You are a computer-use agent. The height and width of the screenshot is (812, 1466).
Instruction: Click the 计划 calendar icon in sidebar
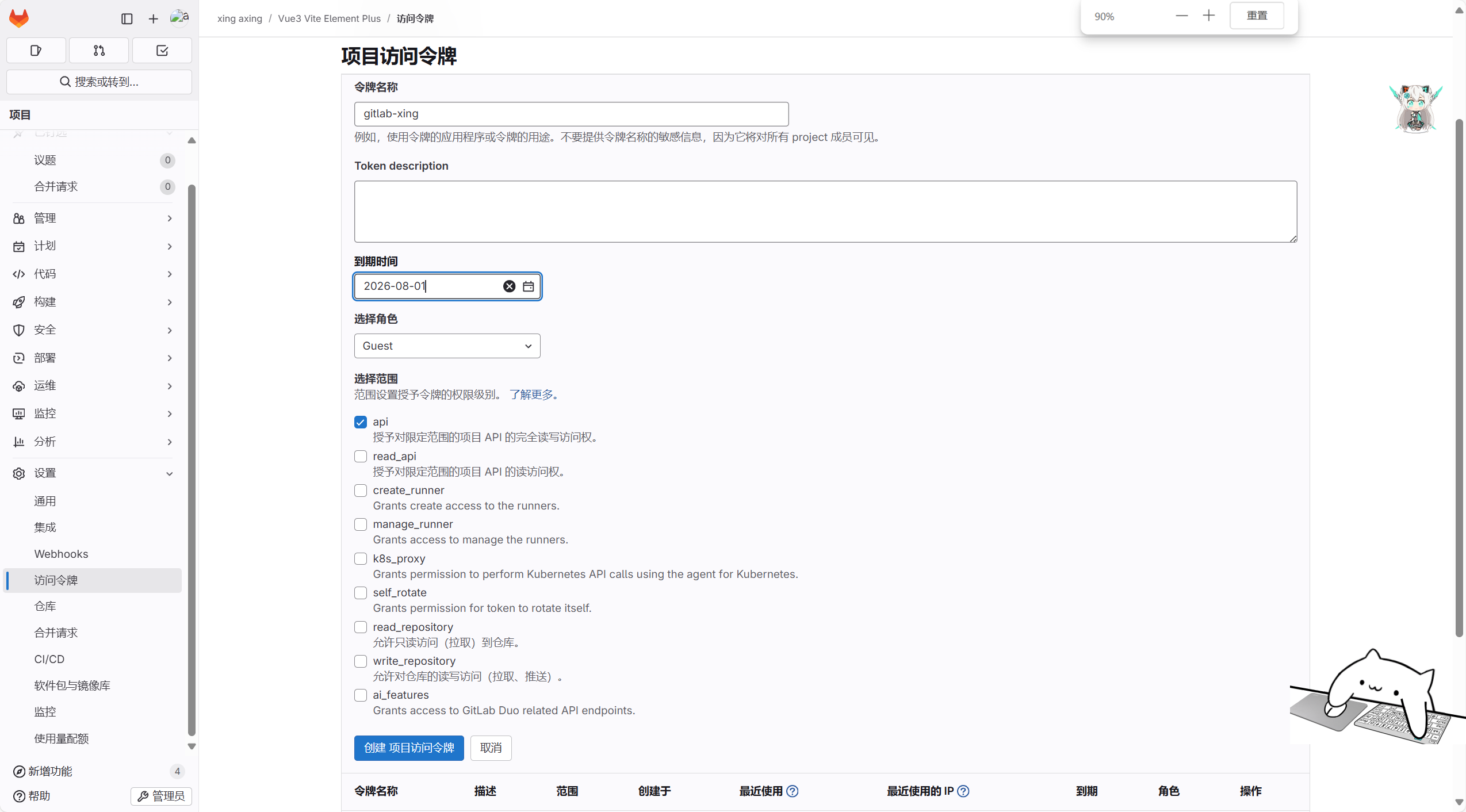click(x=19, y=247)
